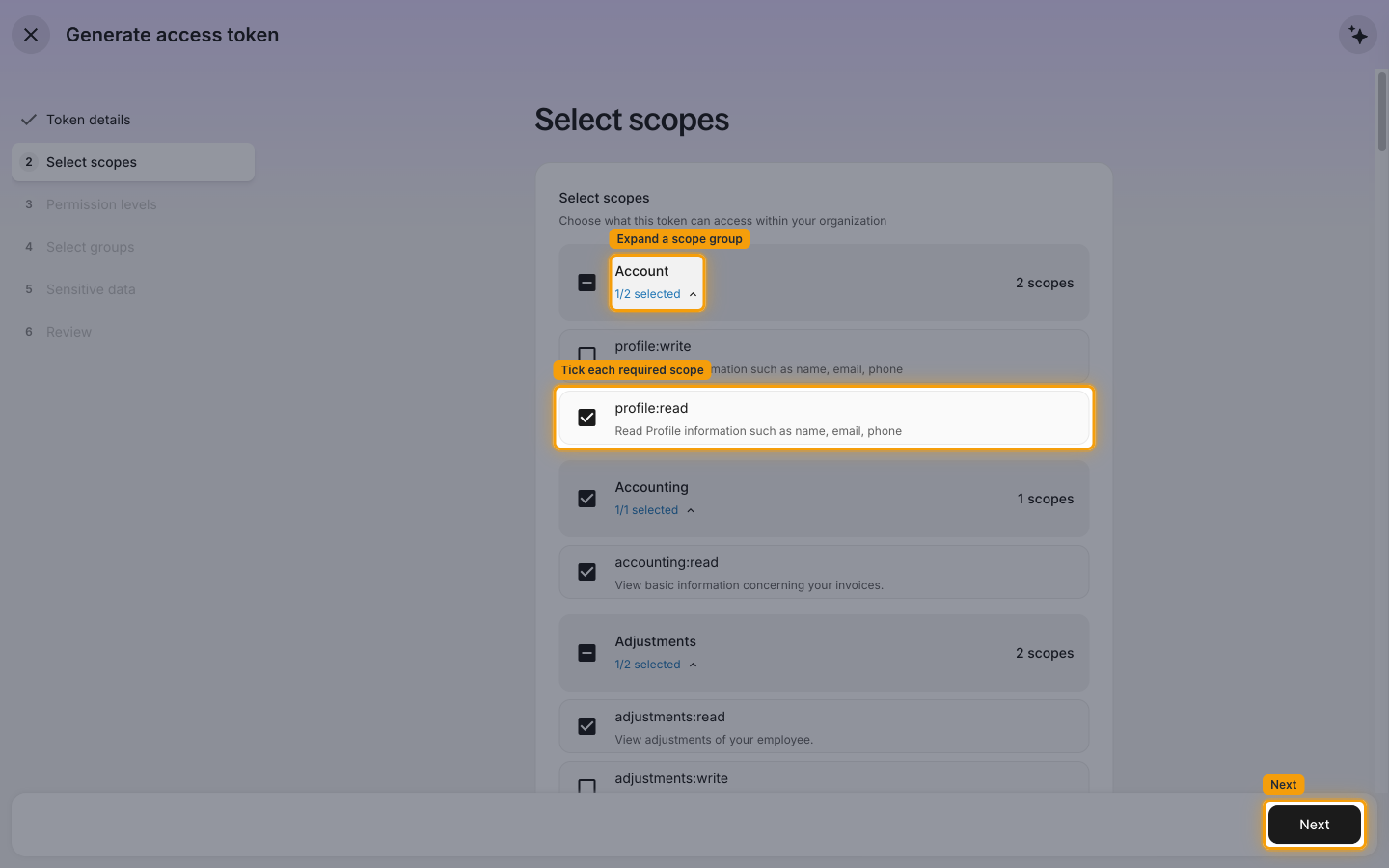Click the 'Read Profile information' description
Viewport: 1389px width, 868px height.
(758, 431)
